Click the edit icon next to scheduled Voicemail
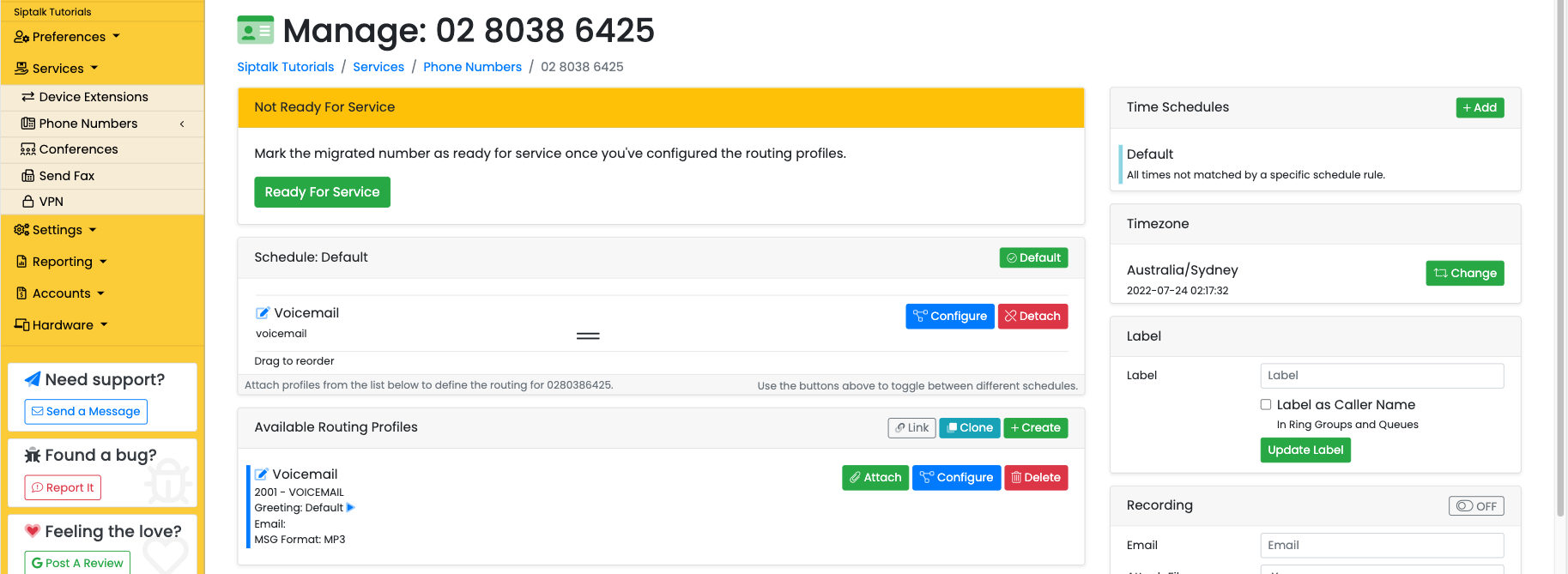 pos(263,313)
